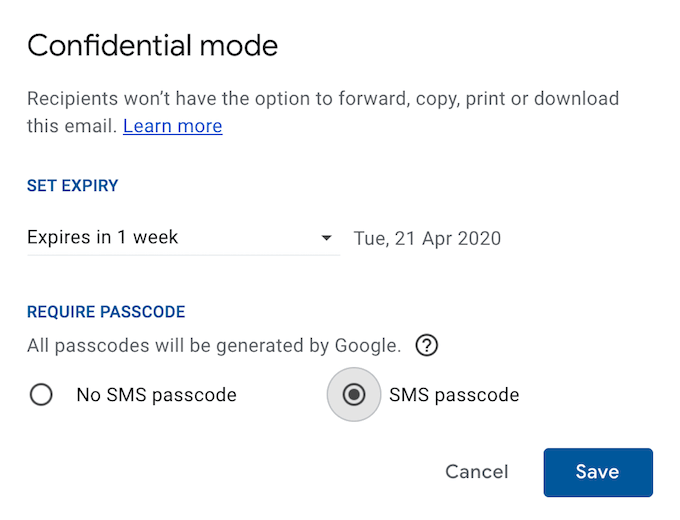Save the confidential mode settings
Viewport: 680px width, 520px height.
[597, 472]
